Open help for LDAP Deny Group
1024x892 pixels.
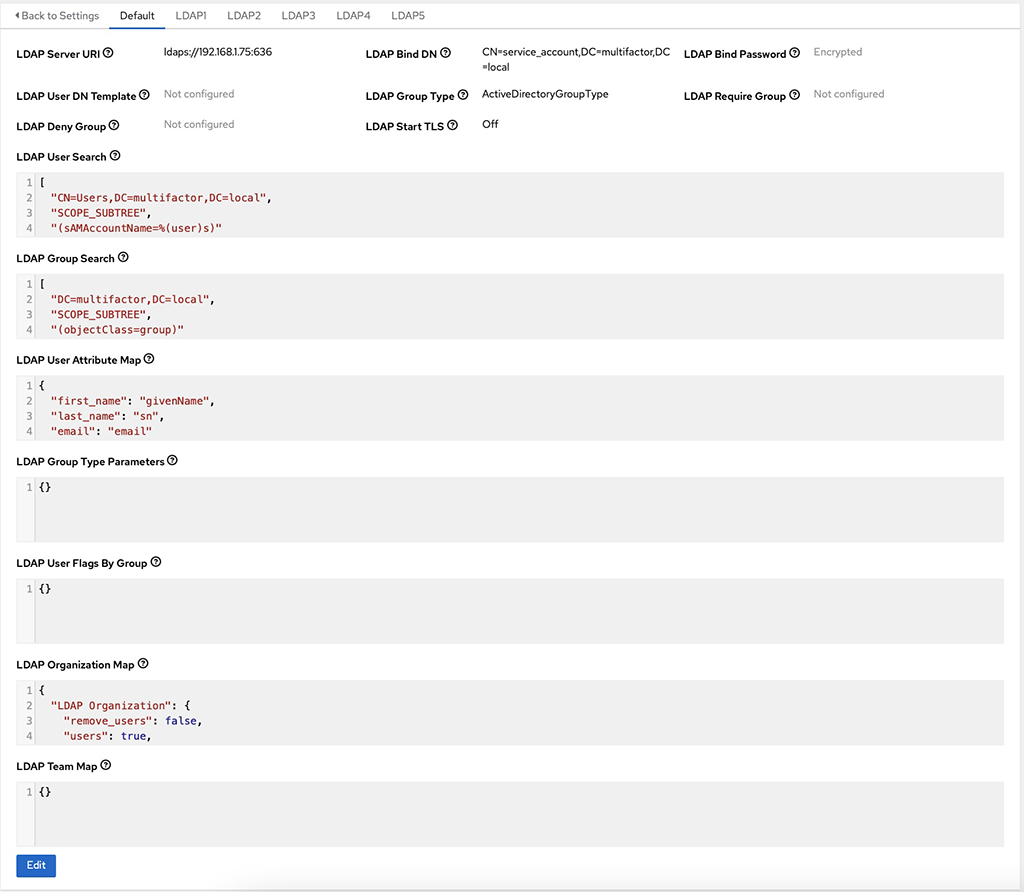click(114, 126)
